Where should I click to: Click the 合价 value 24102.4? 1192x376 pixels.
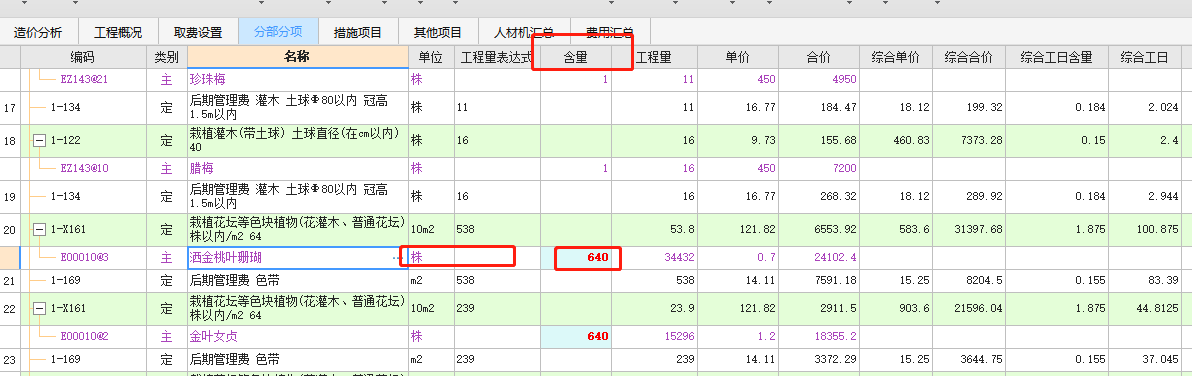pos(836,258)
